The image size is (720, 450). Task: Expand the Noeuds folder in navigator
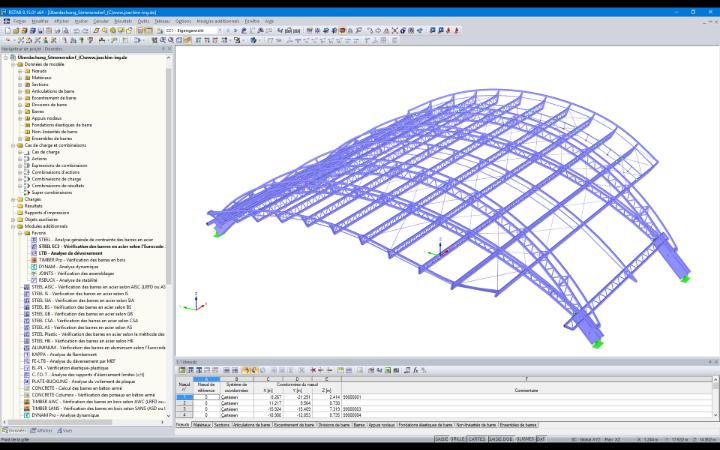[20, 71]
